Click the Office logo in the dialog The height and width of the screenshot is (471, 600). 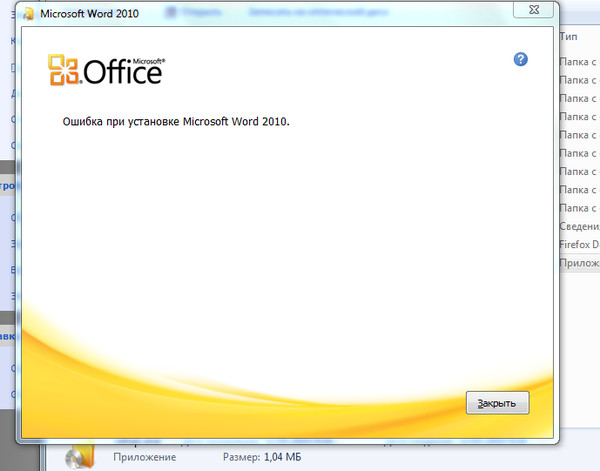point(107,70)
